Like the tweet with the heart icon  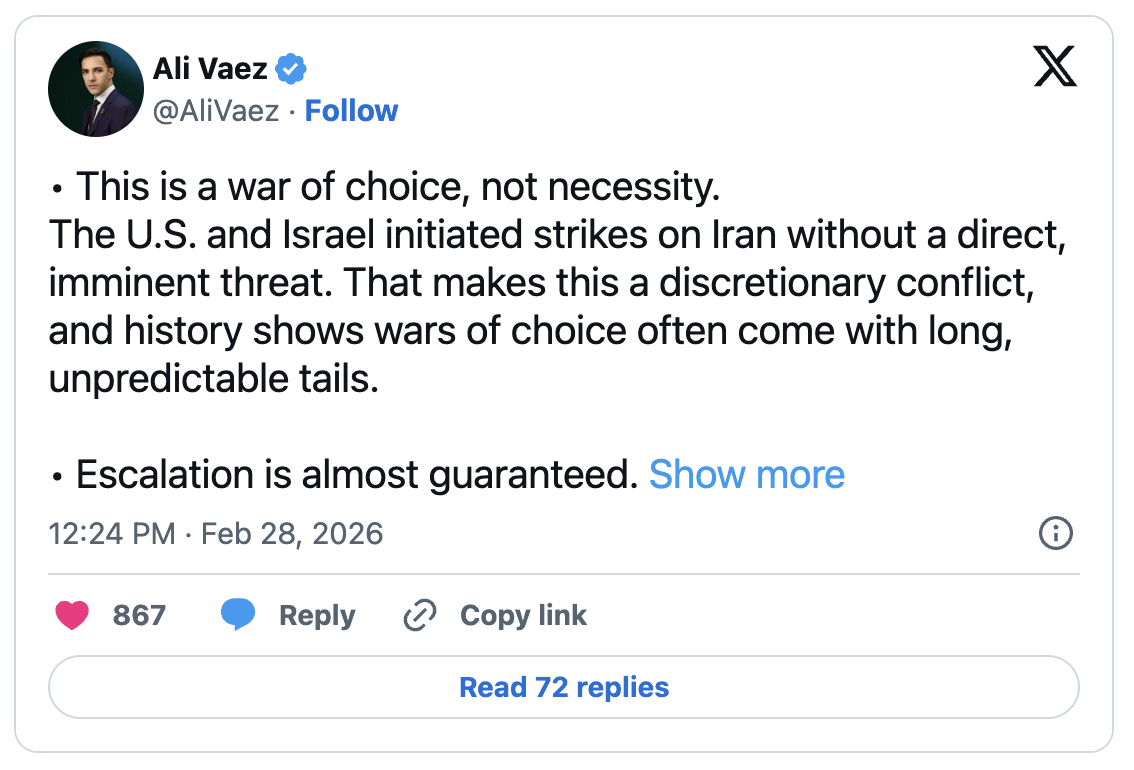pos(72,615)
